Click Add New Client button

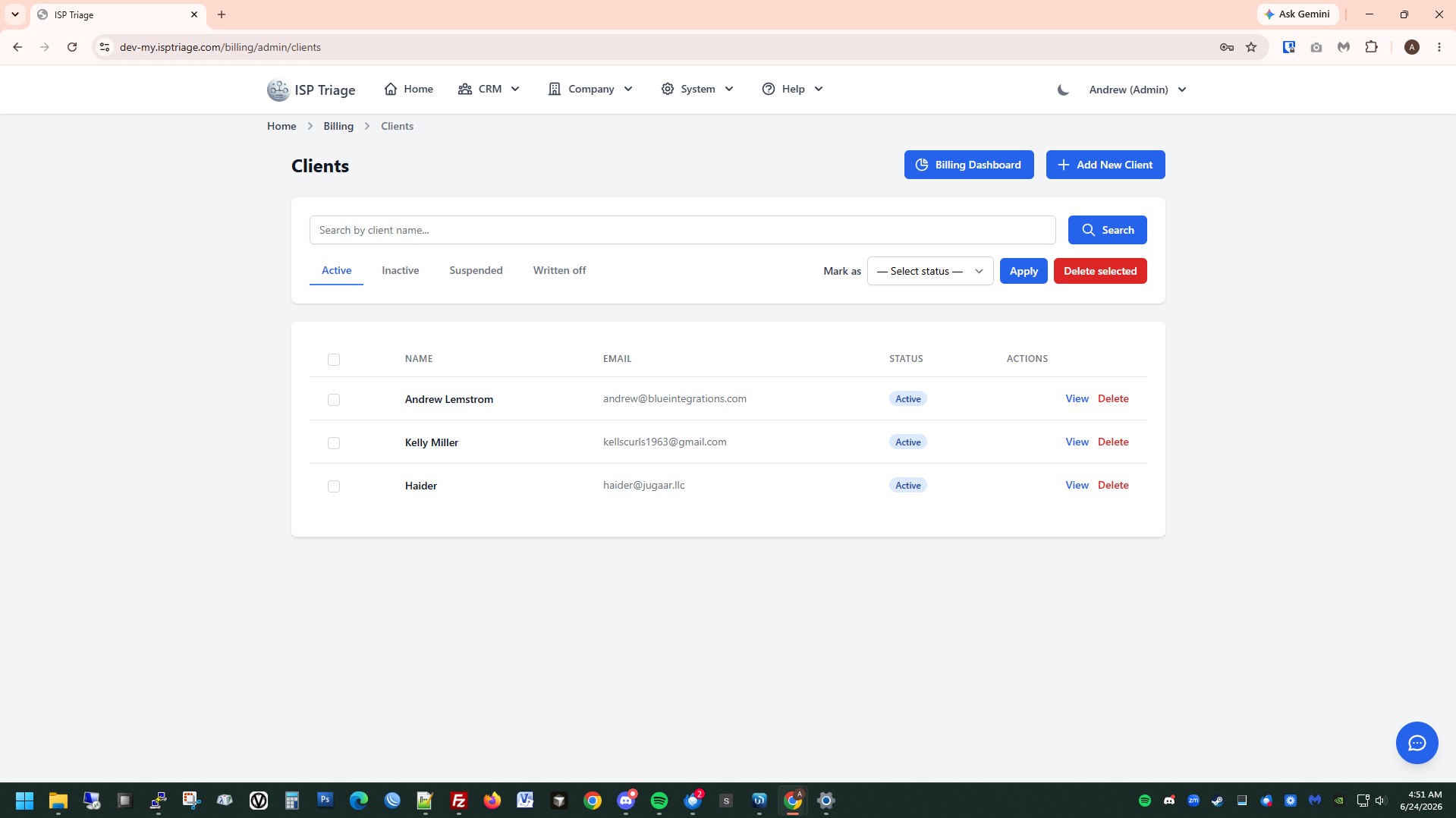point(1105,165)
